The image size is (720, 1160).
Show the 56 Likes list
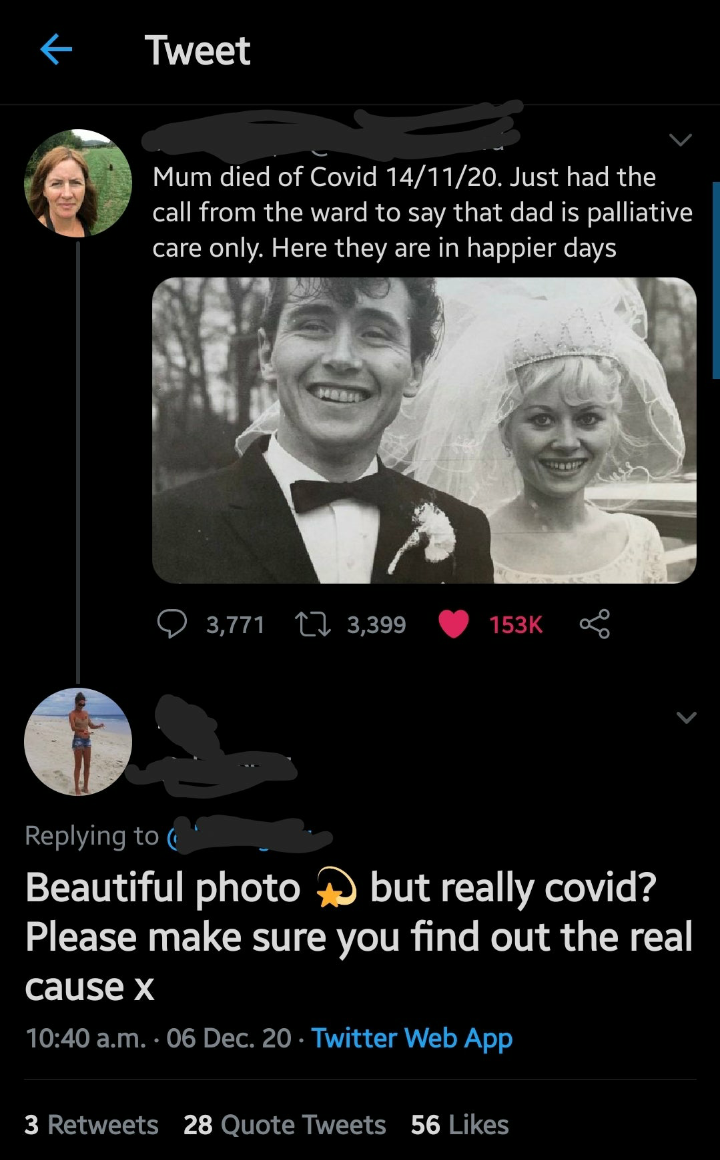[x=460, y=1125]
